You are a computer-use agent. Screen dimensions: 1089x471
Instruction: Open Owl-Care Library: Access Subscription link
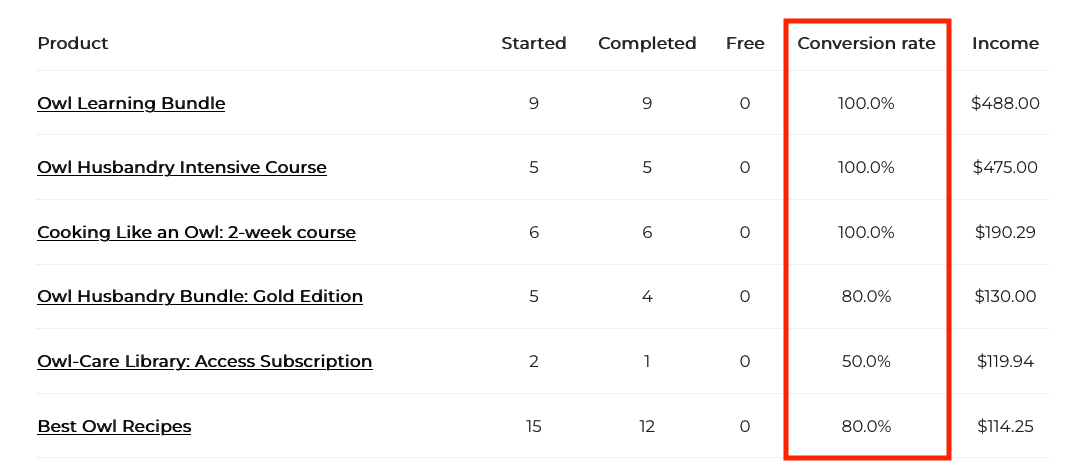pos(205,361)
